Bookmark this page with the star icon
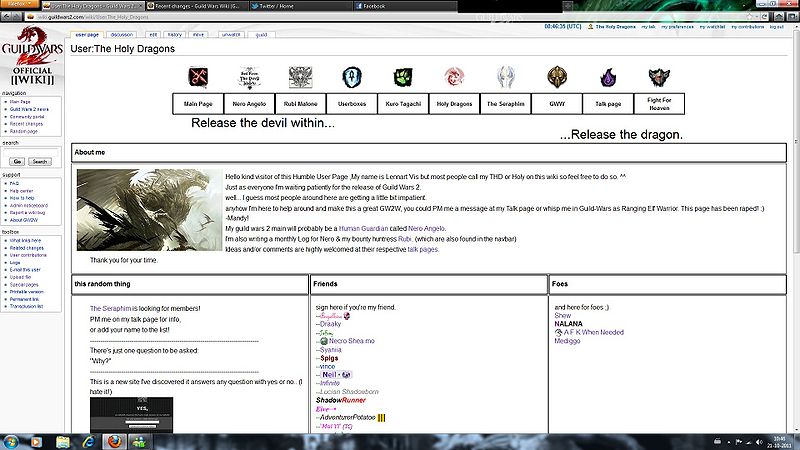The image size is (800, 450). click(x=749, y=17)
